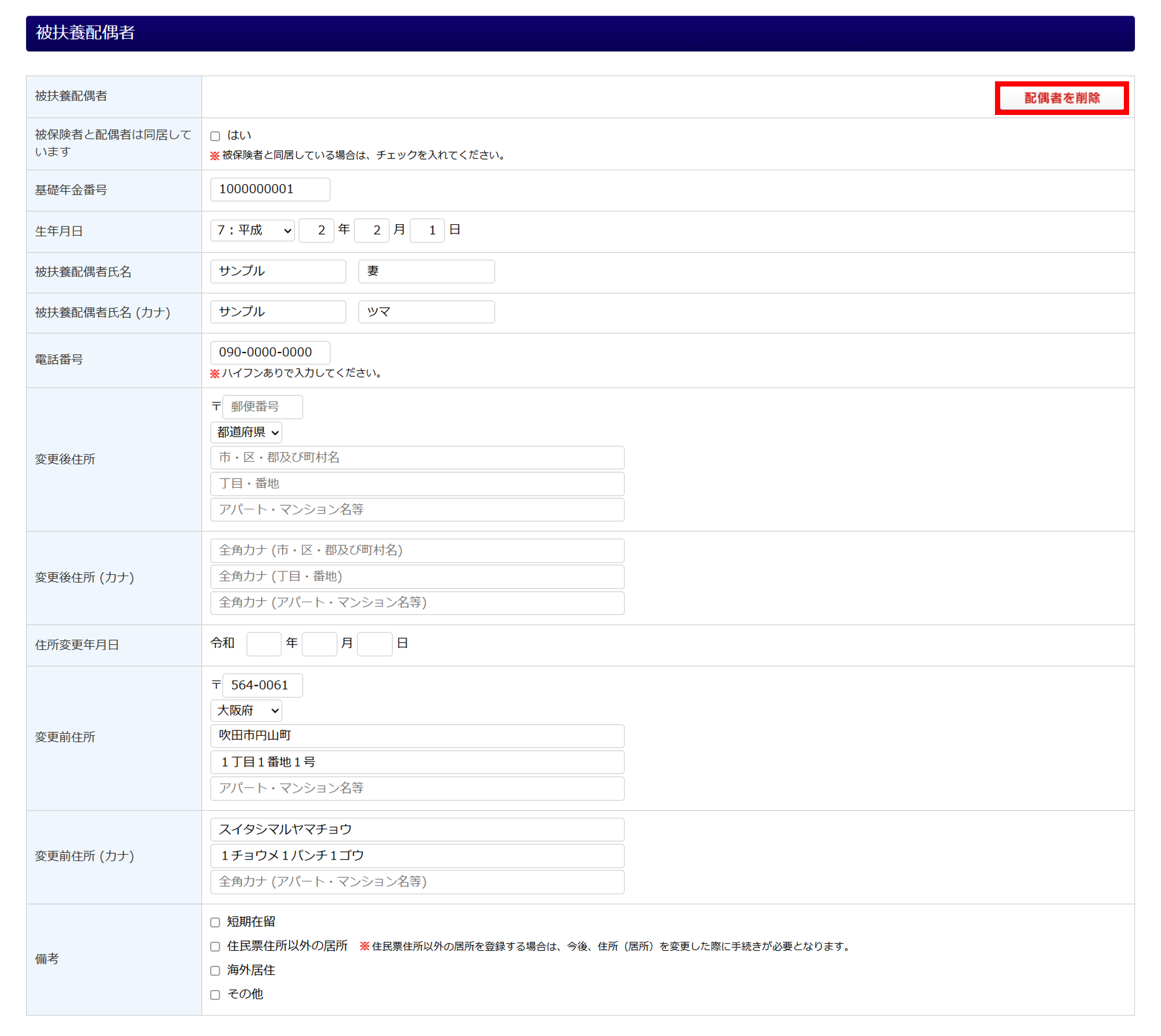Open the 都道府県 prefecture dropdown
Image resolution: width=1161 pixels, height=1036 pixels.
246,432
